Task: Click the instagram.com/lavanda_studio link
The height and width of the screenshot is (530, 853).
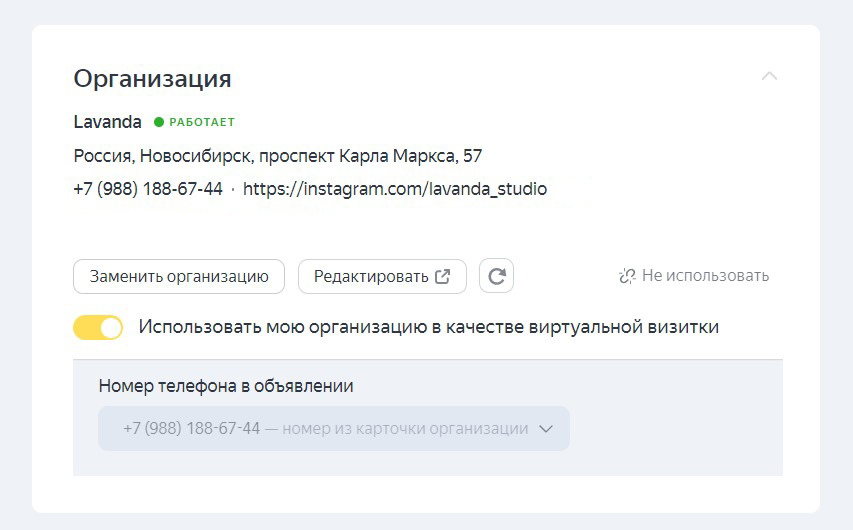Action: 395,189
